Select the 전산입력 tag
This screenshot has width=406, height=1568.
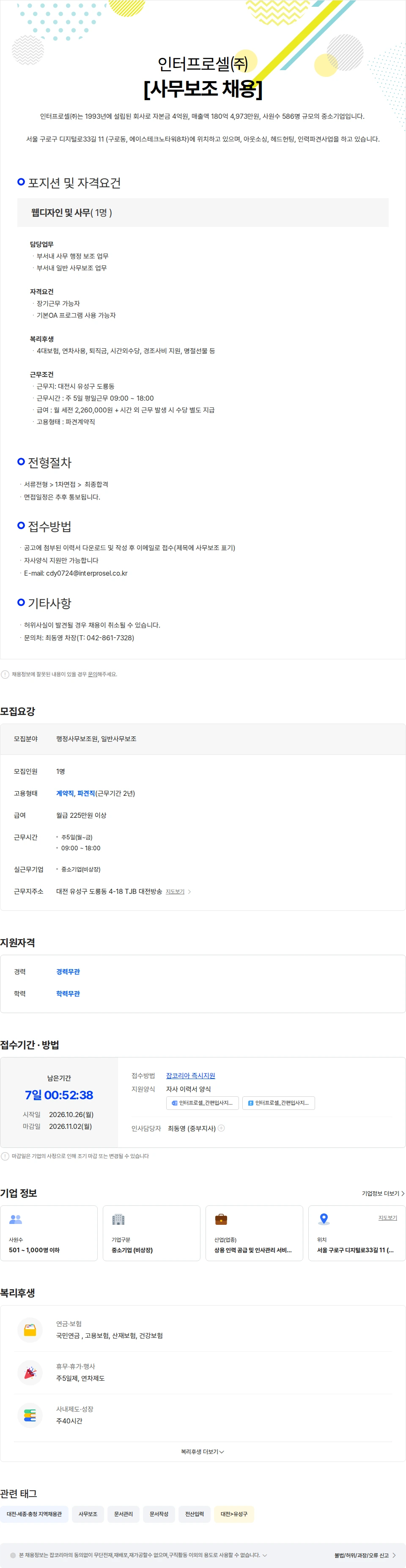195,1514
